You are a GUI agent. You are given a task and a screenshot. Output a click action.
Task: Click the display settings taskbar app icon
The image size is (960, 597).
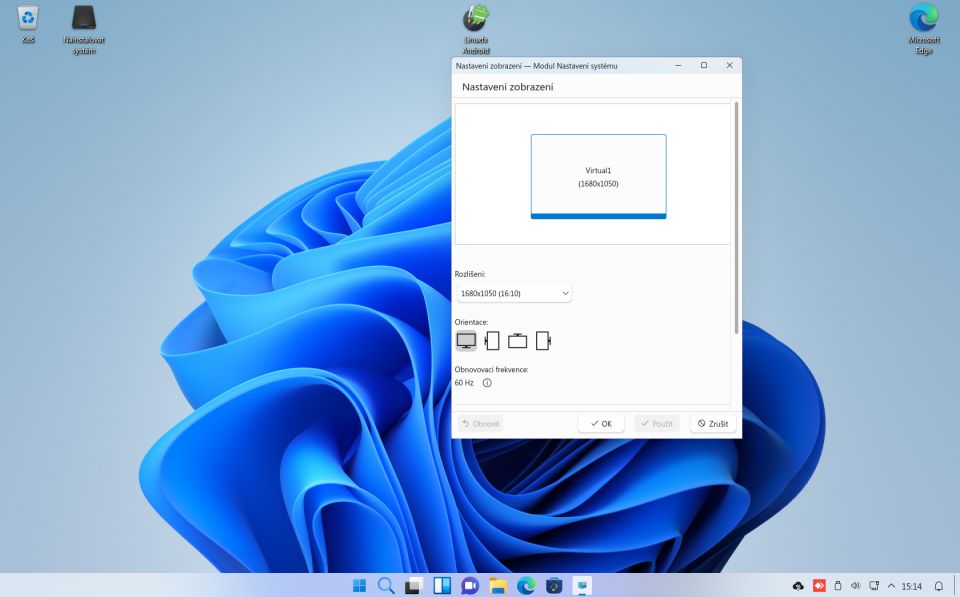click(x=582, y=585)
